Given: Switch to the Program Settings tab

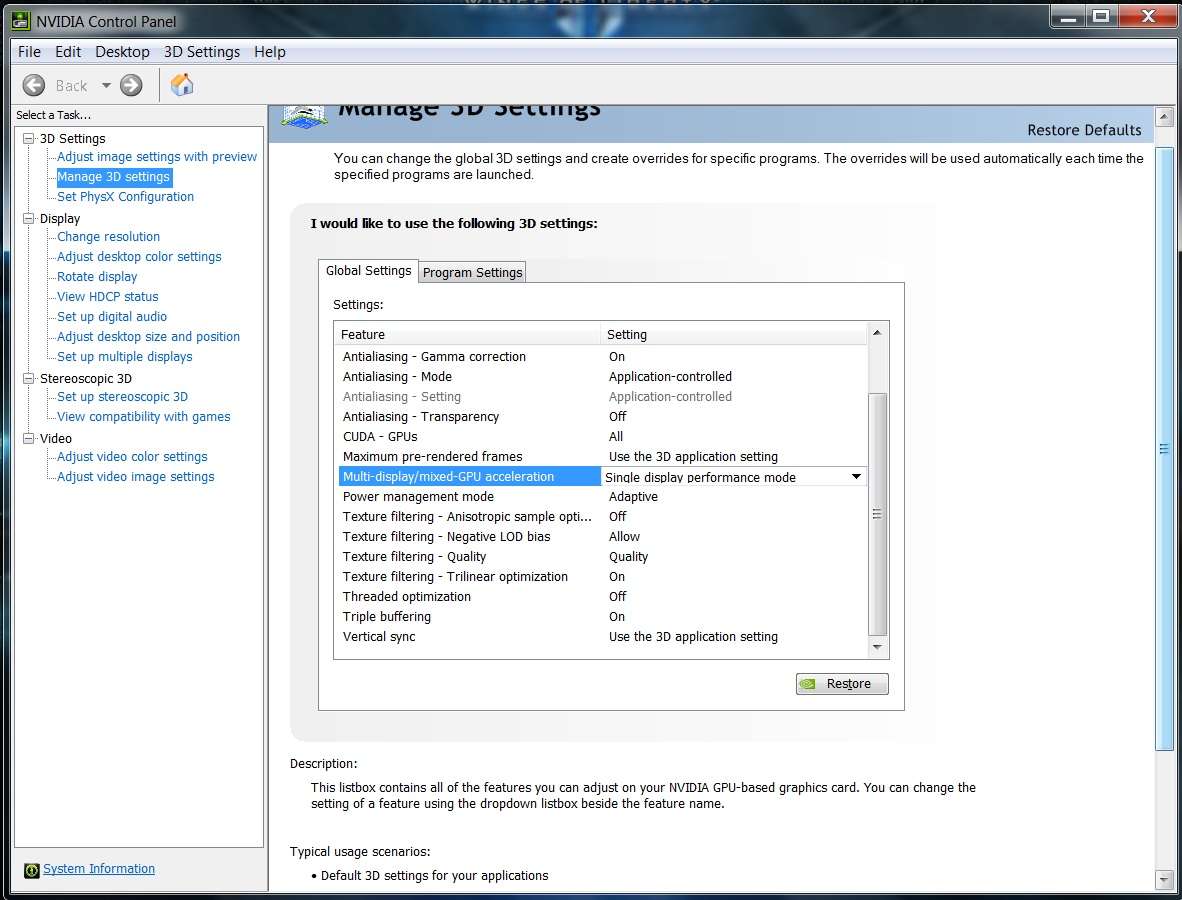Looking at the screenshot, I should [x=473, y=272].
